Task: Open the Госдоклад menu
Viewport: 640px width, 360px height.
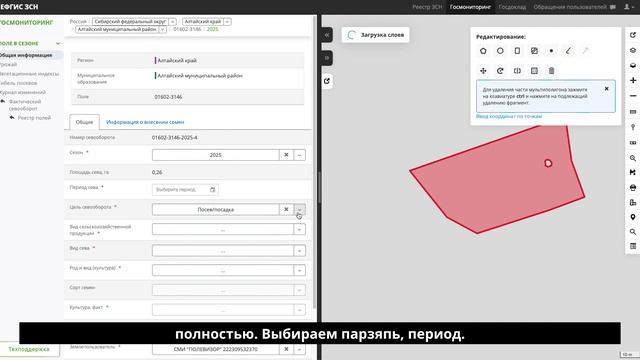Action: (512, 7)
